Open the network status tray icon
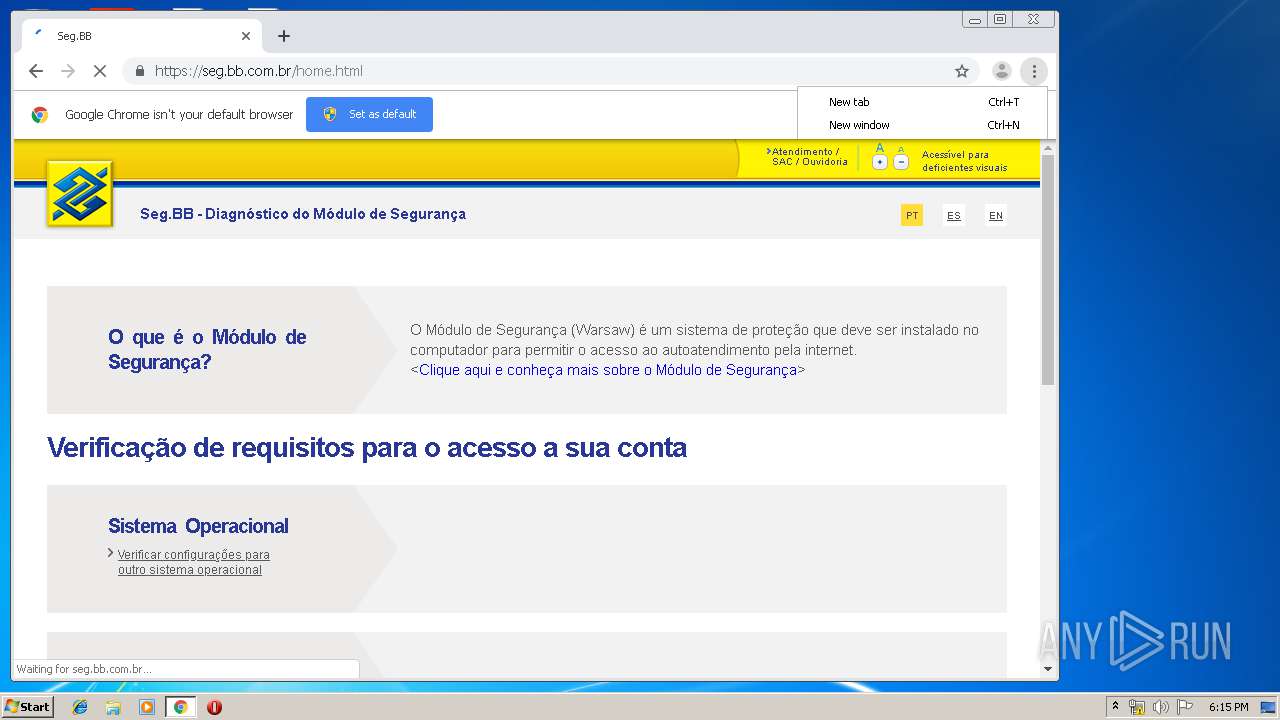1280x720 pixels. coord(1137,707)
